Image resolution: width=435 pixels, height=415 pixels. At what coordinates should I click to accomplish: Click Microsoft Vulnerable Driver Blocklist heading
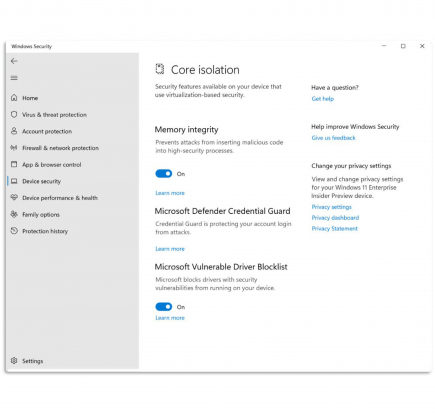pos(221,267)
